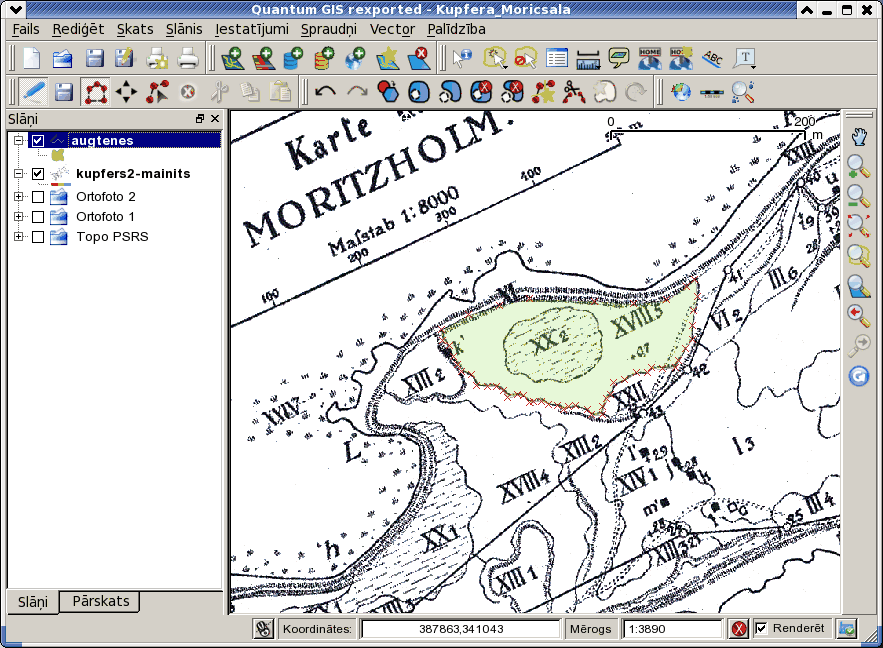Viewport: 883px width, 648px height.
Task: Click the ABC labeling icon
Action: point(713,58)
